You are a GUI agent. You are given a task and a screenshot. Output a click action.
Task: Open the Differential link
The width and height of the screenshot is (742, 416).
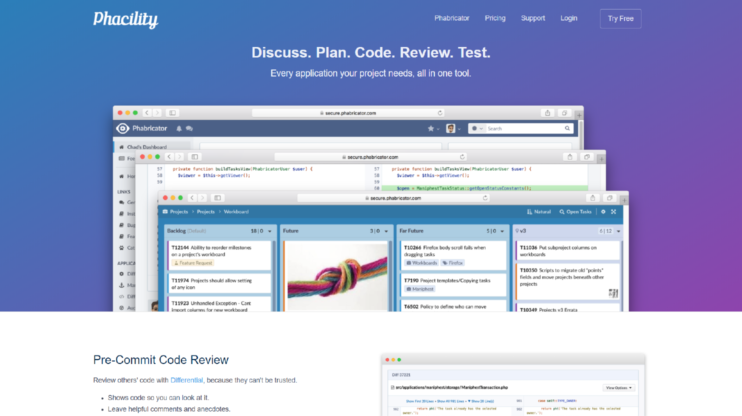pyautogui.click(x=186, y=380)
